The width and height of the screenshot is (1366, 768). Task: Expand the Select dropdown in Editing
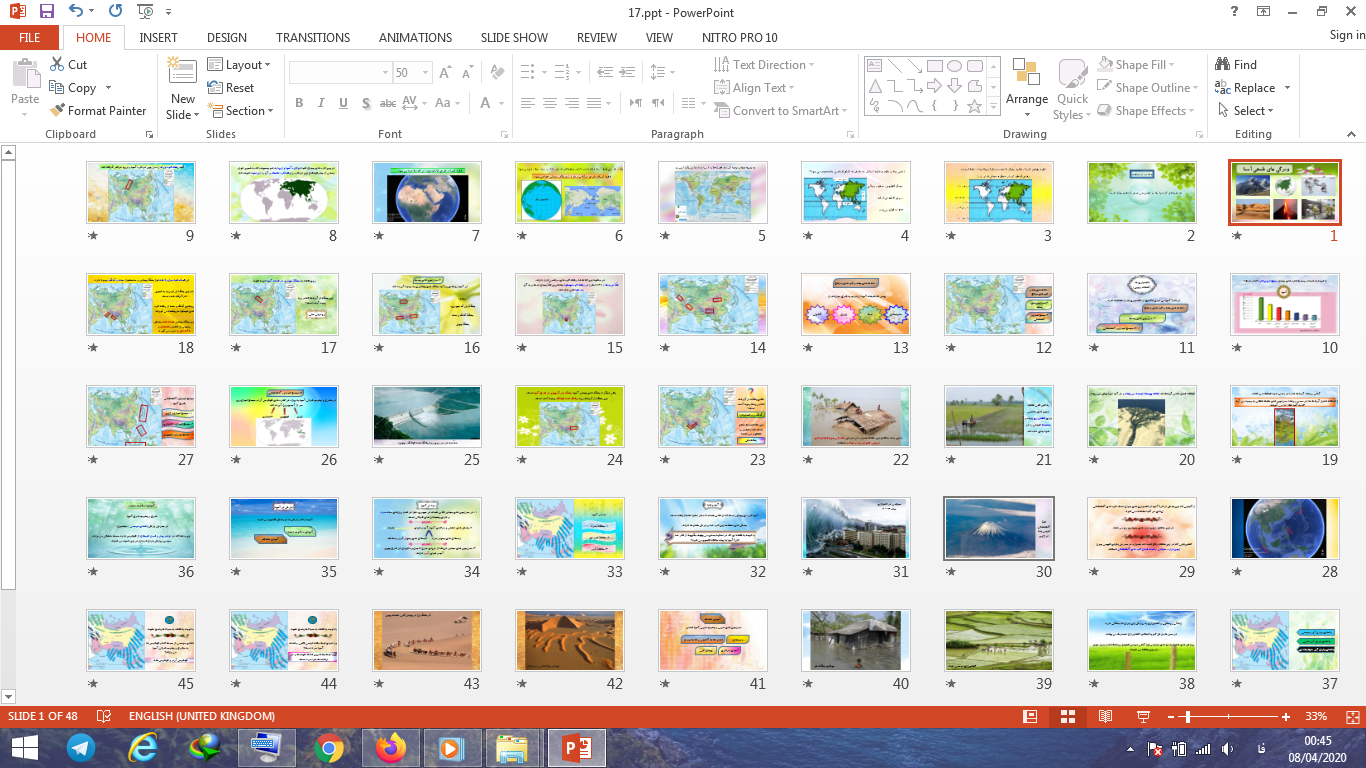tap(1246, 111)
